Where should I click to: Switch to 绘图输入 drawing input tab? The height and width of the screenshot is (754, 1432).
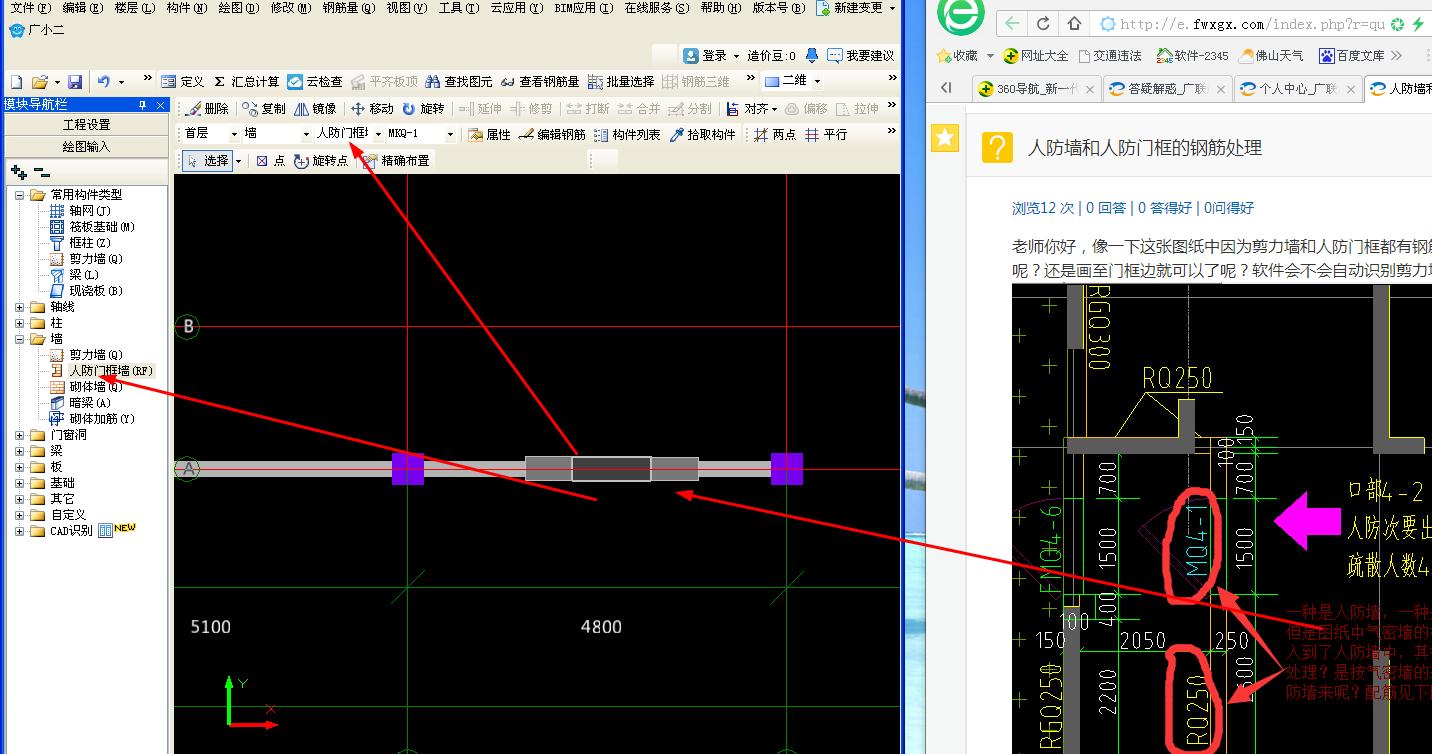click(87, 146)
